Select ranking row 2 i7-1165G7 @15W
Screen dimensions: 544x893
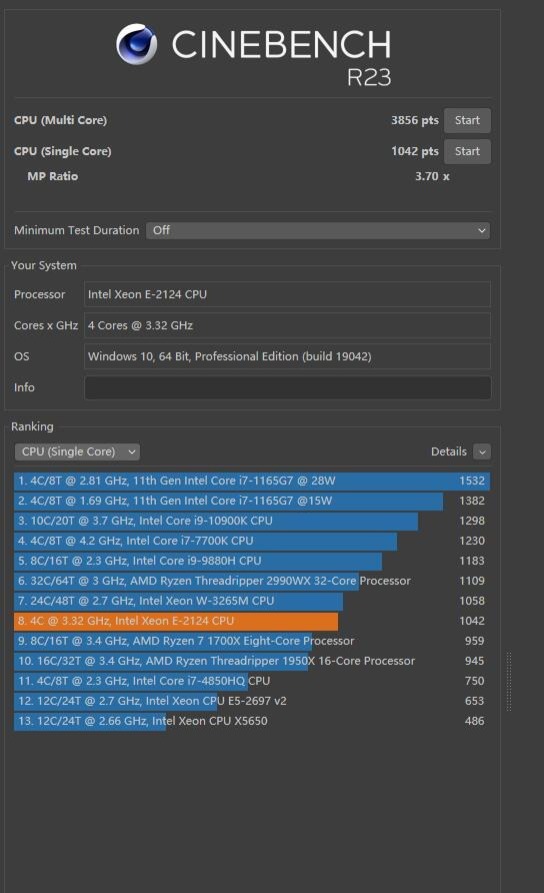[252, 501]
